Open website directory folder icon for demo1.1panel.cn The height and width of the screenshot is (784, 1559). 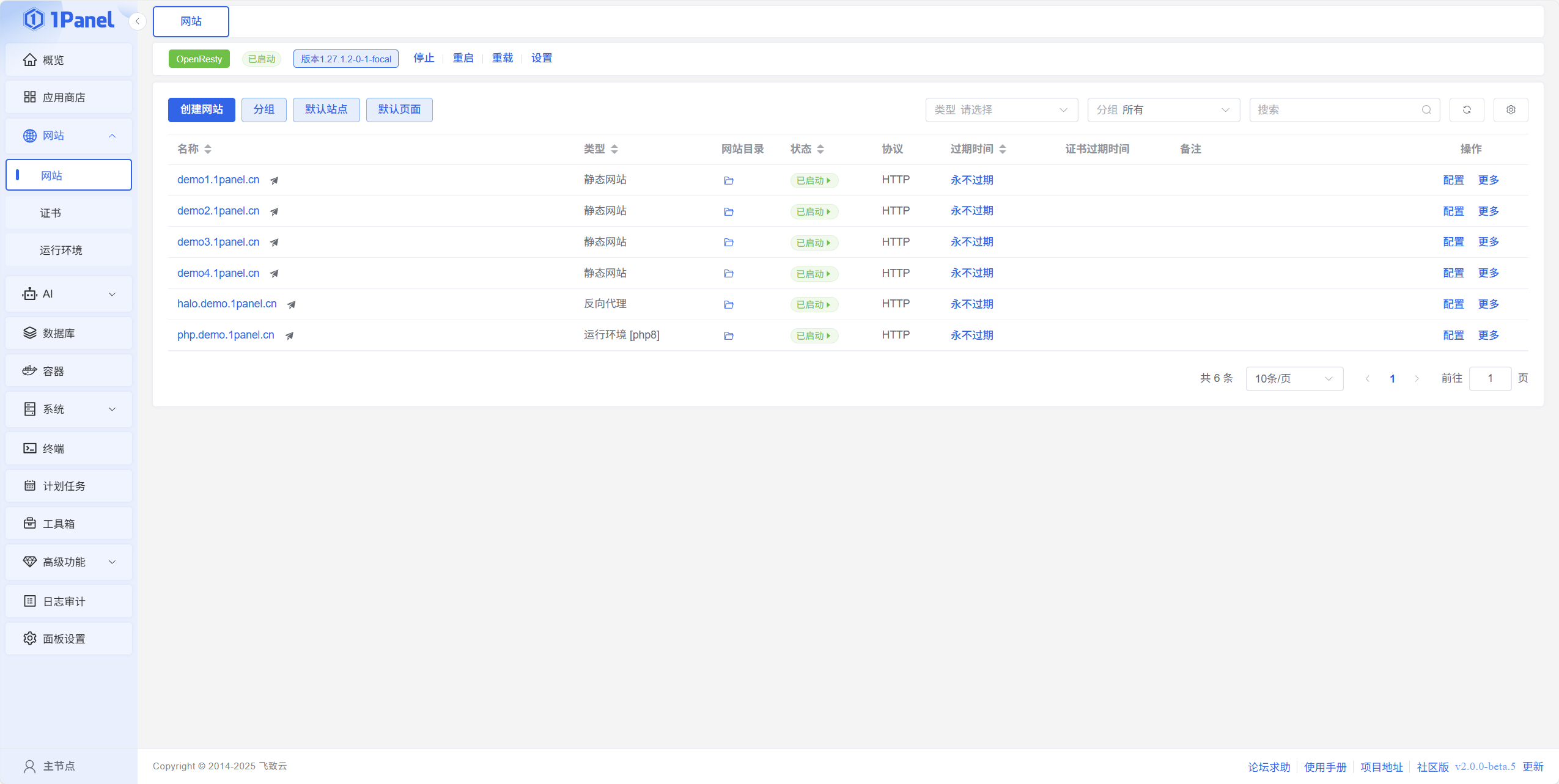click(728, 180)
